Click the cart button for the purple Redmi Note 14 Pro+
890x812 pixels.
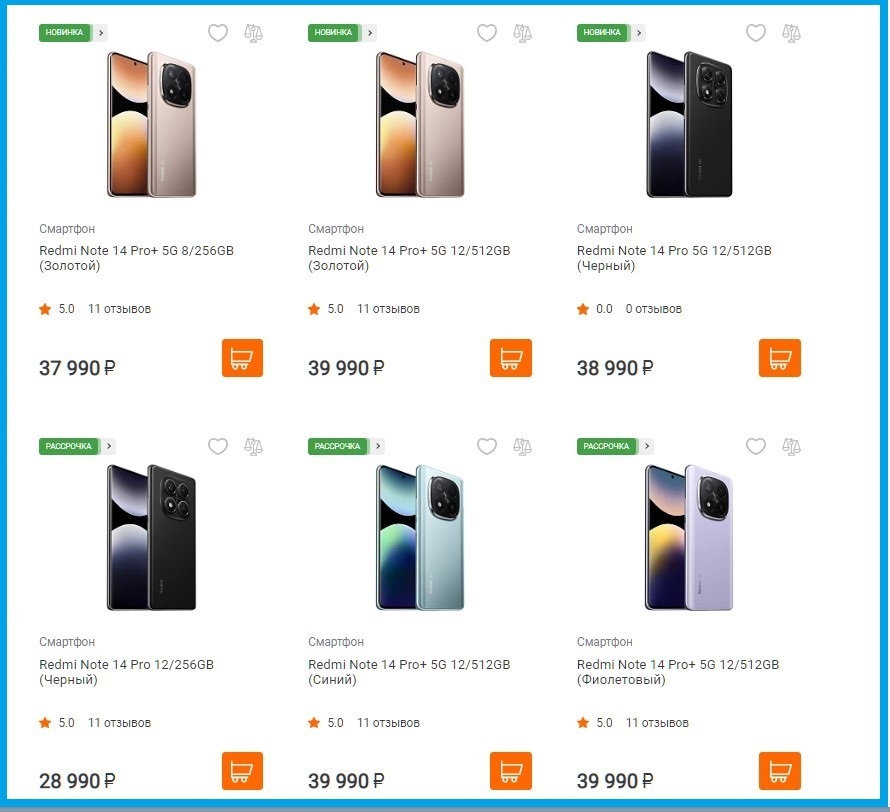coord(779,770)
